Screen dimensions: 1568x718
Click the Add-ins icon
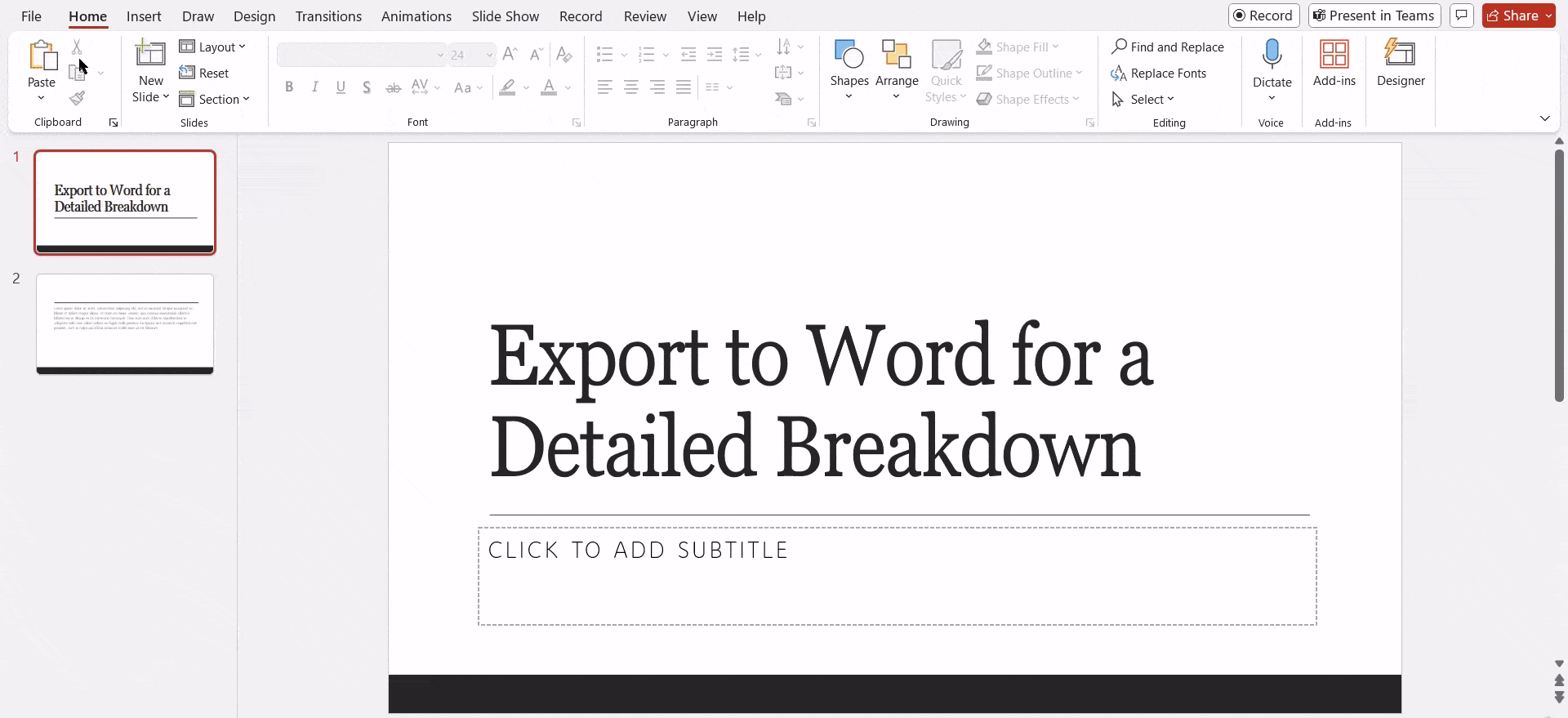tap(1334, 54)
